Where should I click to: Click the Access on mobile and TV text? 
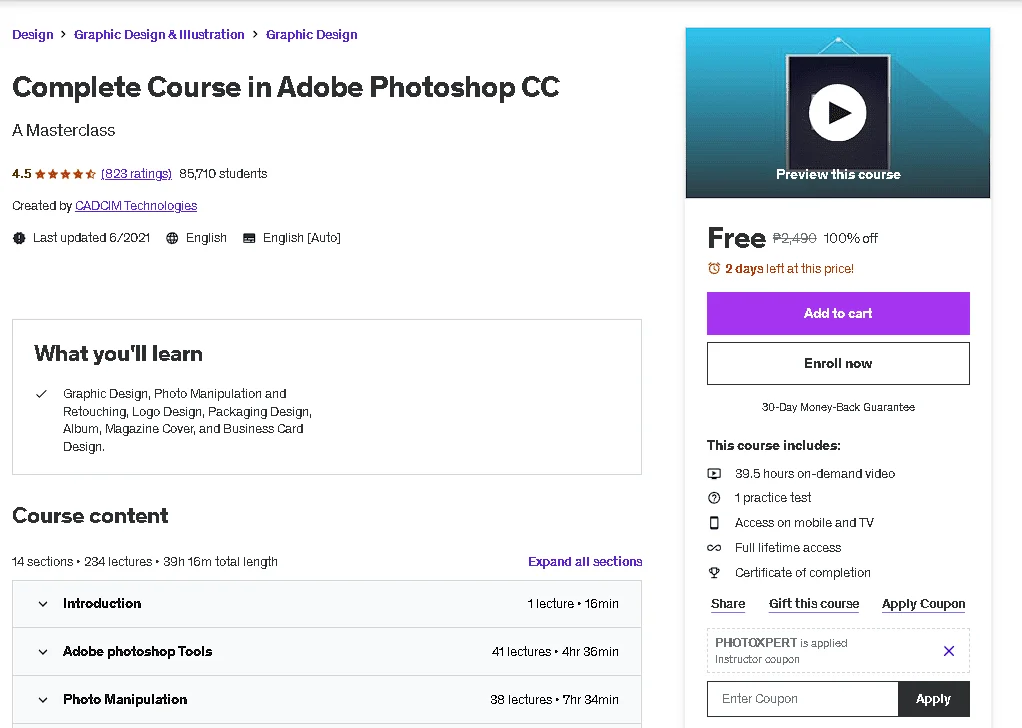point(804,523)
